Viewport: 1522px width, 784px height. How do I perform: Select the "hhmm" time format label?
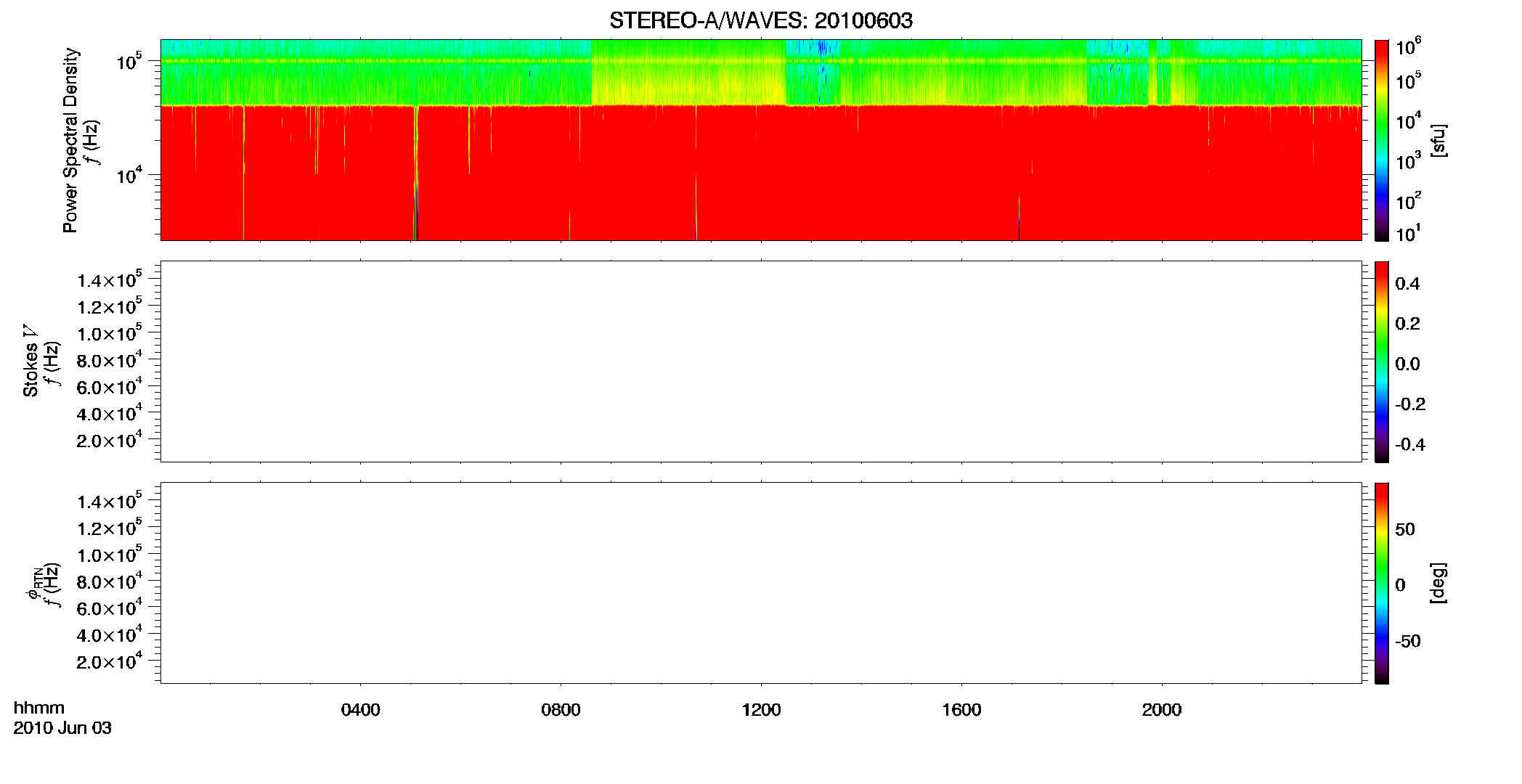tap(39, 708)
